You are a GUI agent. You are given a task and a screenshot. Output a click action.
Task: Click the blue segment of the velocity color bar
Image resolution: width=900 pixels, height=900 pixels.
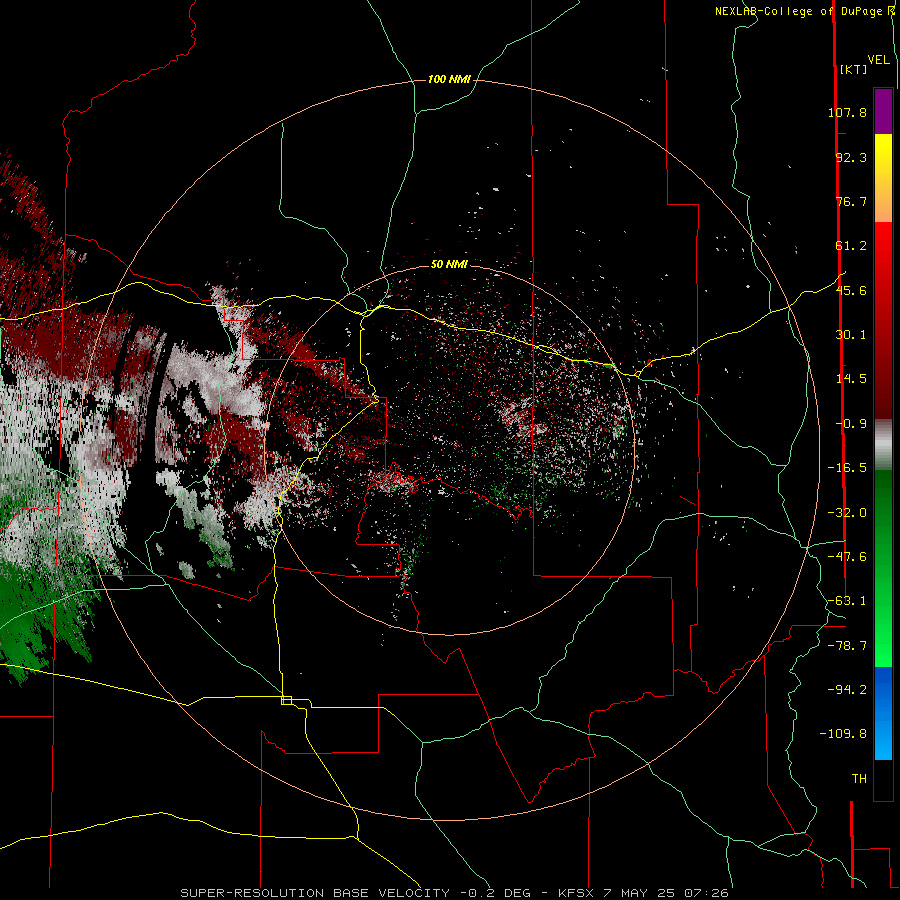coord(883,713)
